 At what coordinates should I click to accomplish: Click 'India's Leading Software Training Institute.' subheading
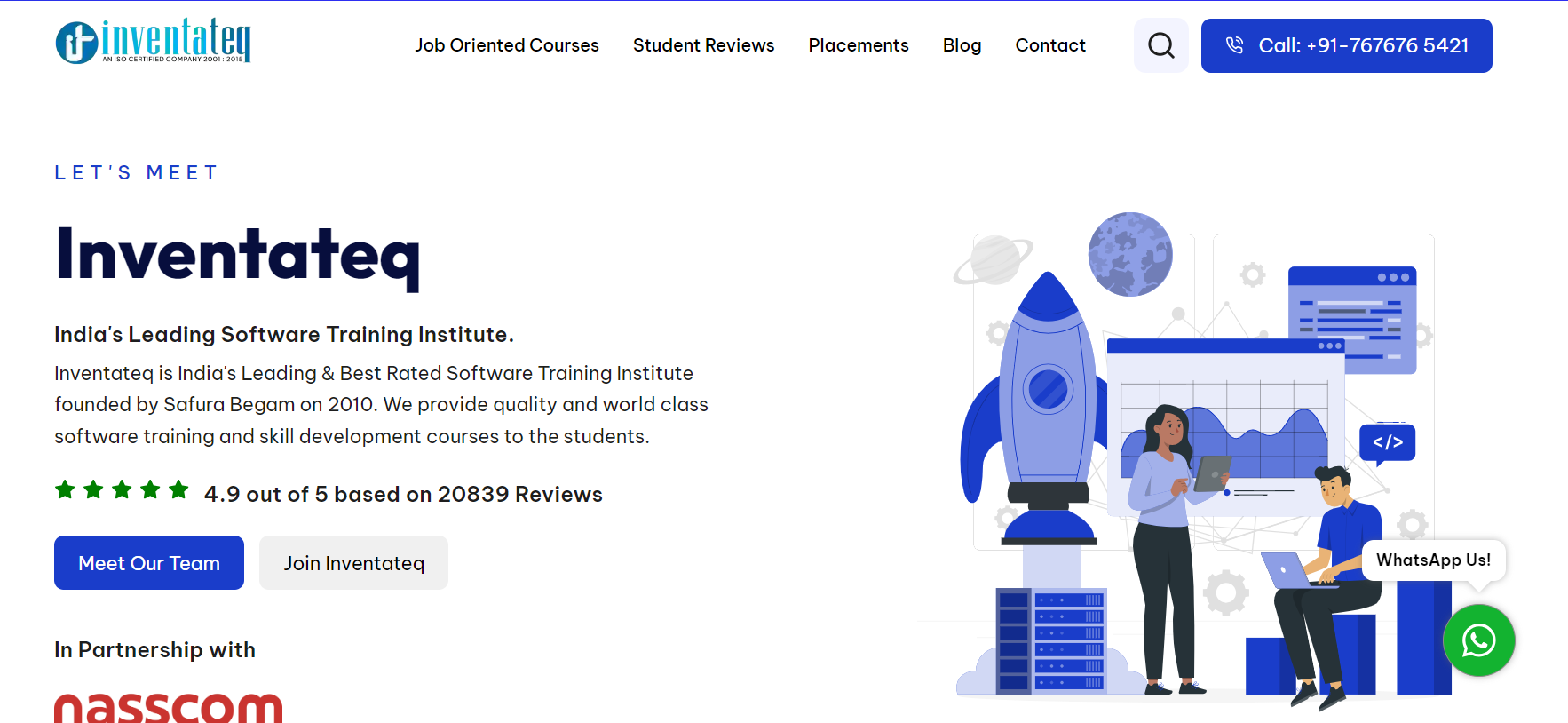[284, 334]
